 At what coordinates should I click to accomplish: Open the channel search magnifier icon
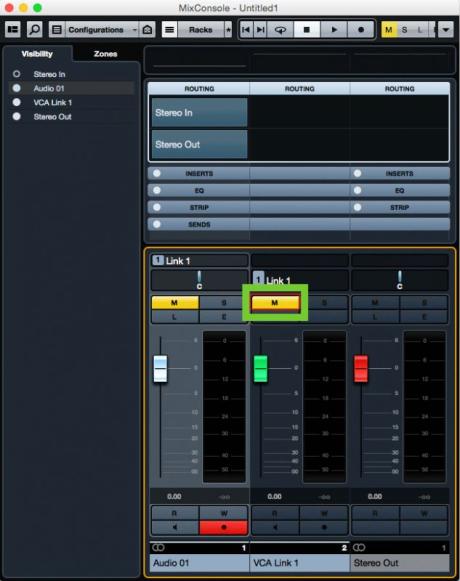34,29
